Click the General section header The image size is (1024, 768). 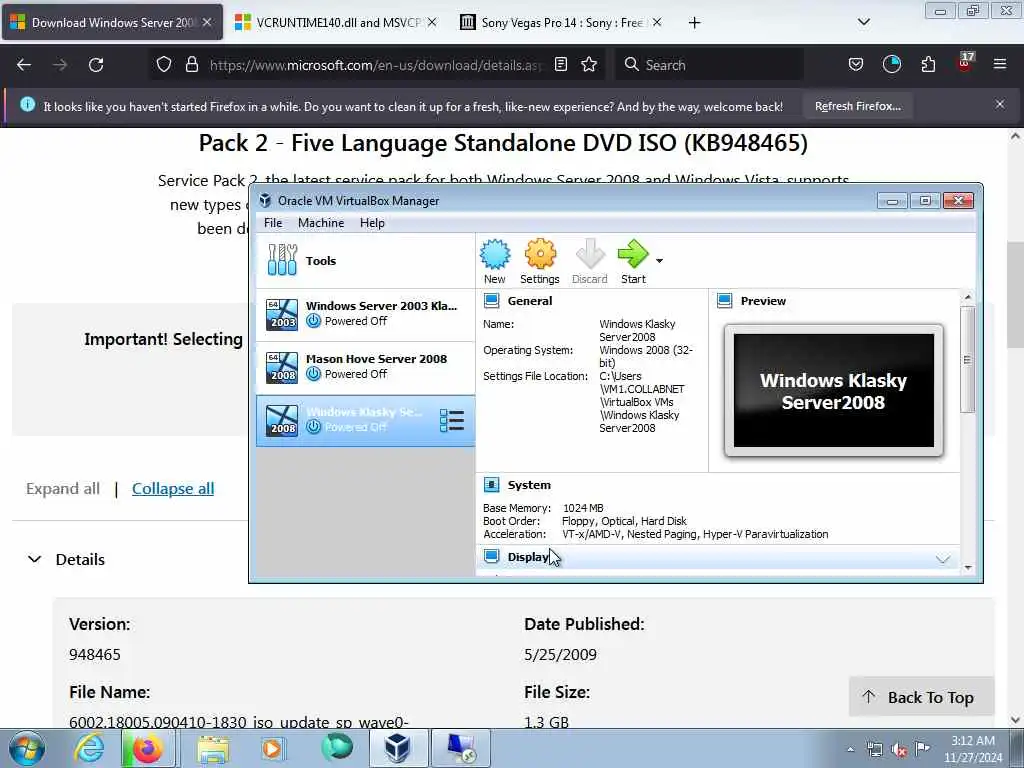point(530,300)
